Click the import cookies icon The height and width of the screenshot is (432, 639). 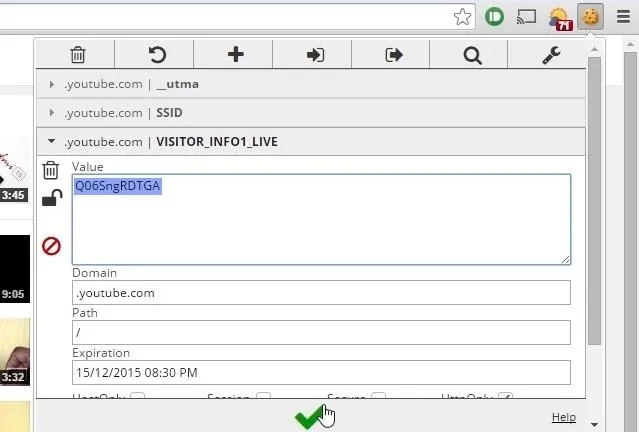point(315,55)
